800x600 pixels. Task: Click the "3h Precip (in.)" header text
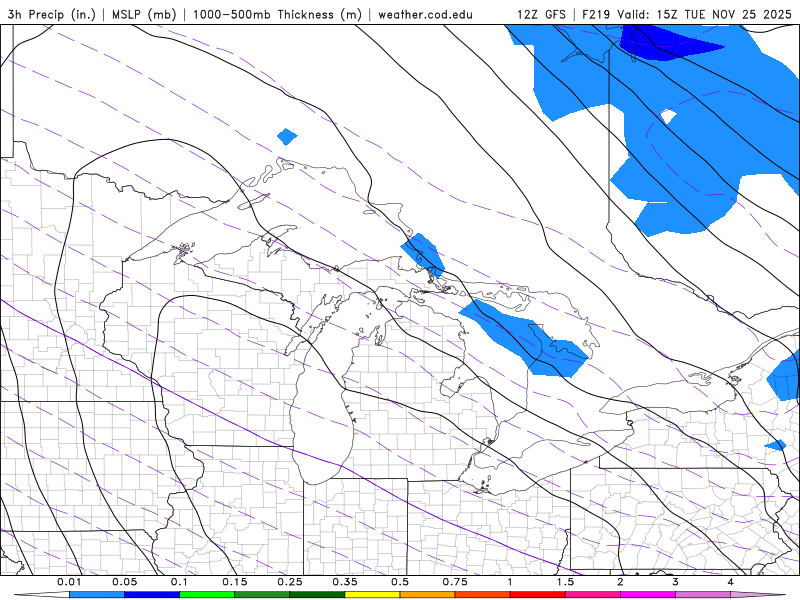(52, 14)
